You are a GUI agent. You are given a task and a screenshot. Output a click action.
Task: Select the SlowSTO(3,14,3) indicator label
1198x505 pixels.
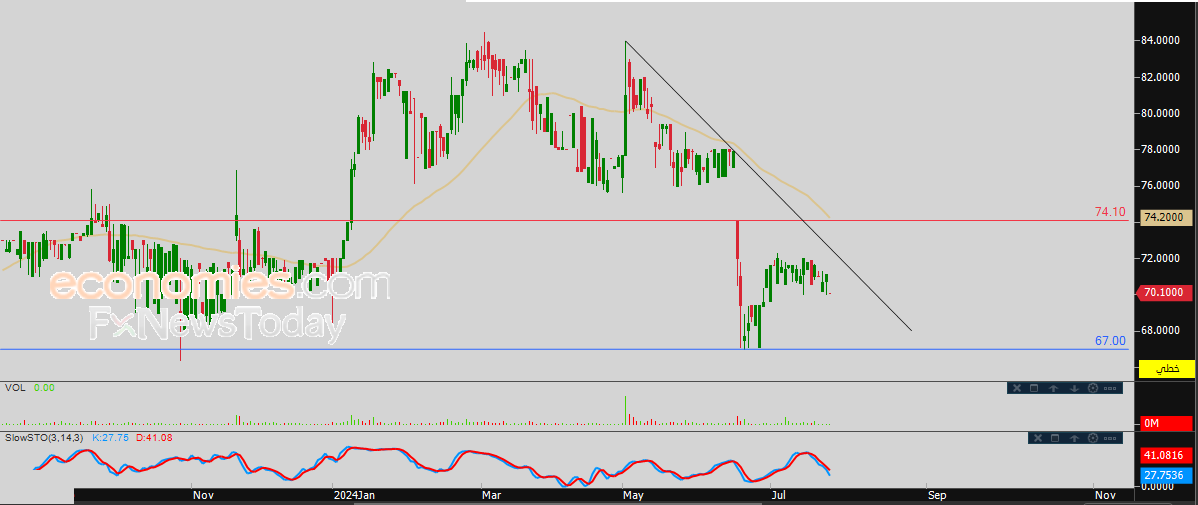(x=46, y=438)
